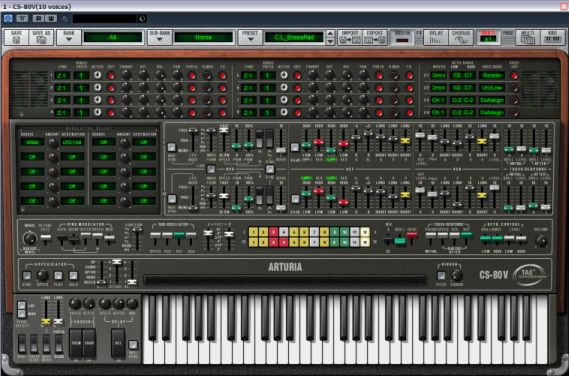Toggle the DELAY effect button in toolbar
The image size is (569, 376).
[x=436, y=37]
